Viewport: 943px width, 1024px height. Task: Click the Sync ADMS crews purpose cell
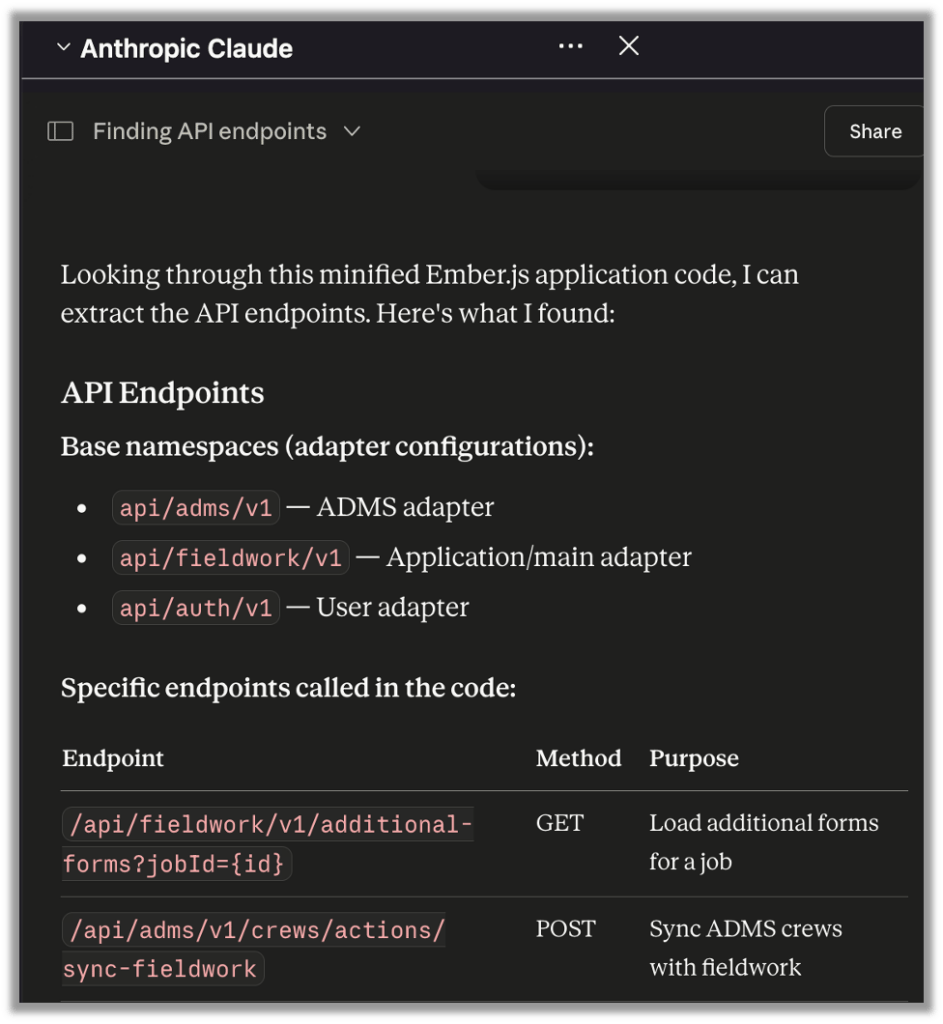[745, 948]
